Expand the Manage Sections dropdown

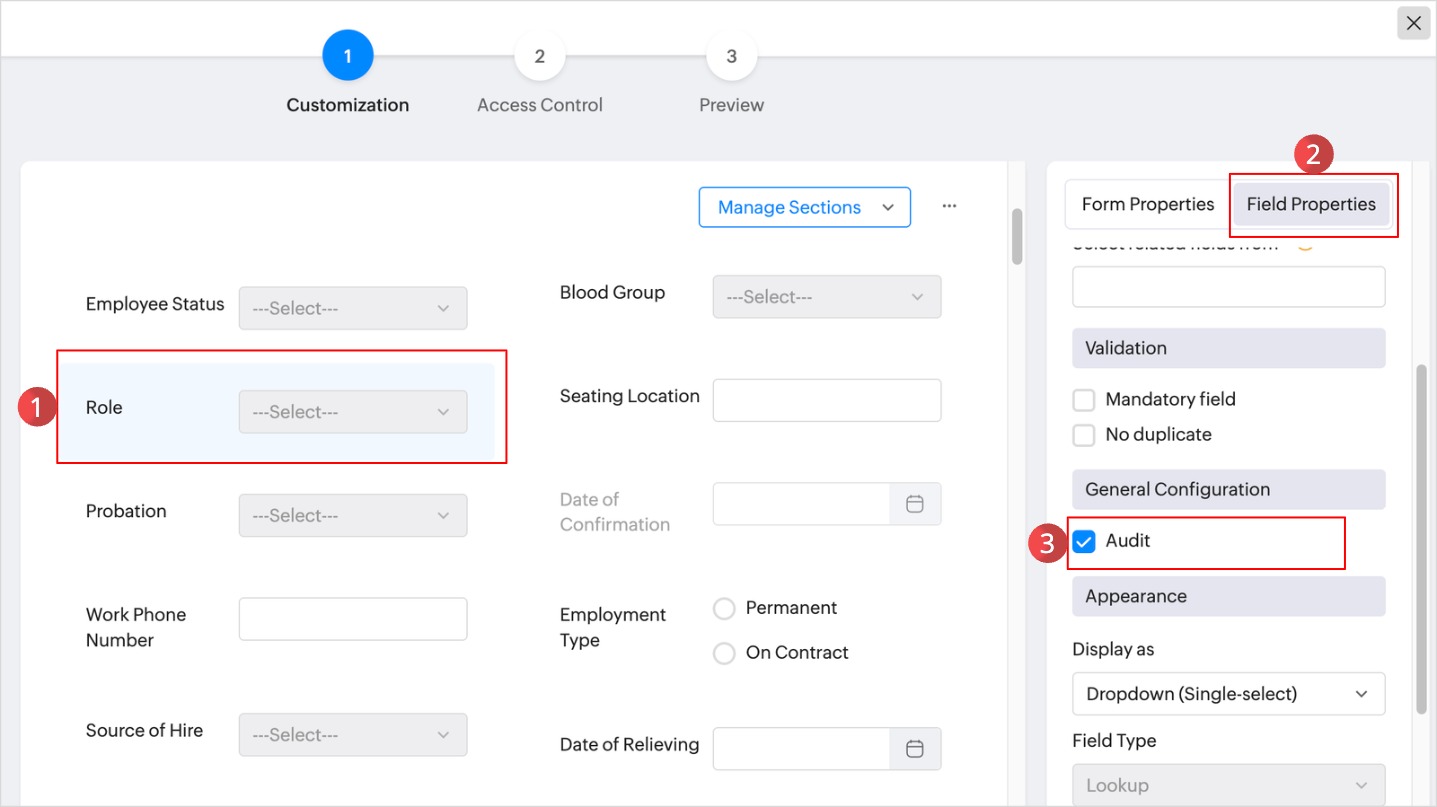pyautogui.click(x=804, y=207)
